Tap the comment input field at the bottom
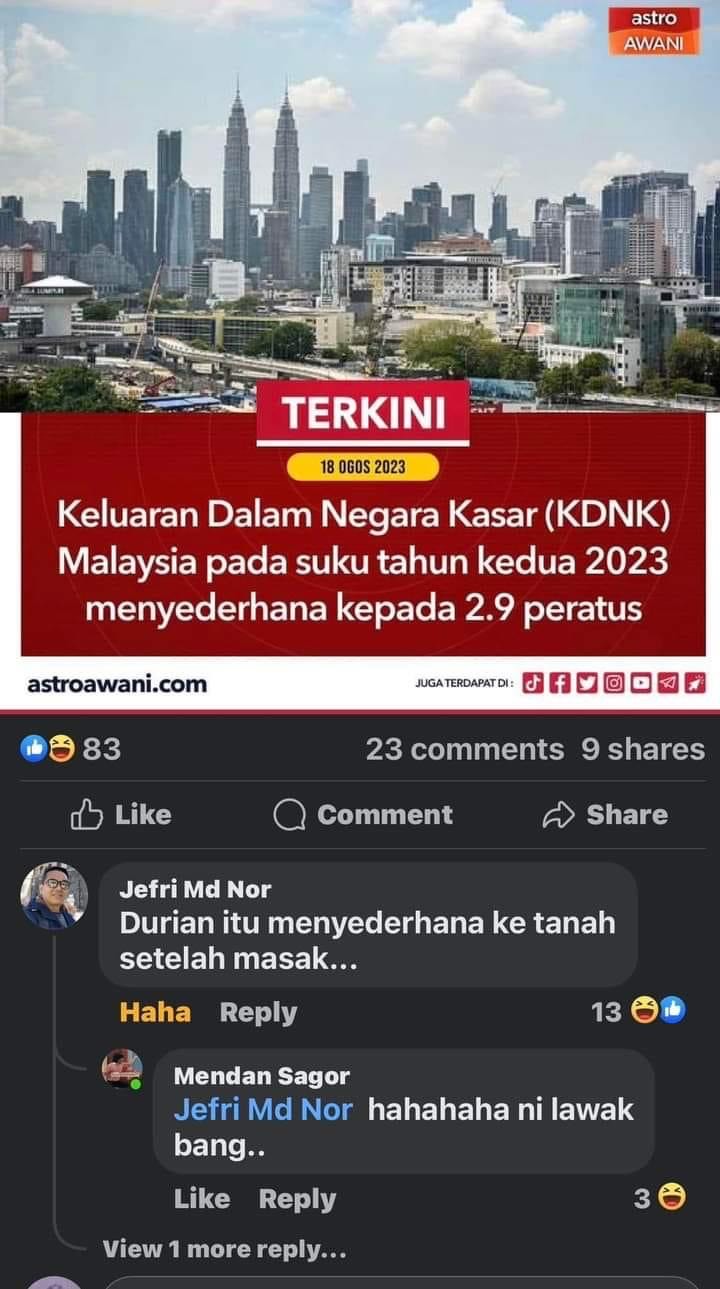The image size is (720, 1289). pyautogui.click(x=400, y=1282)
